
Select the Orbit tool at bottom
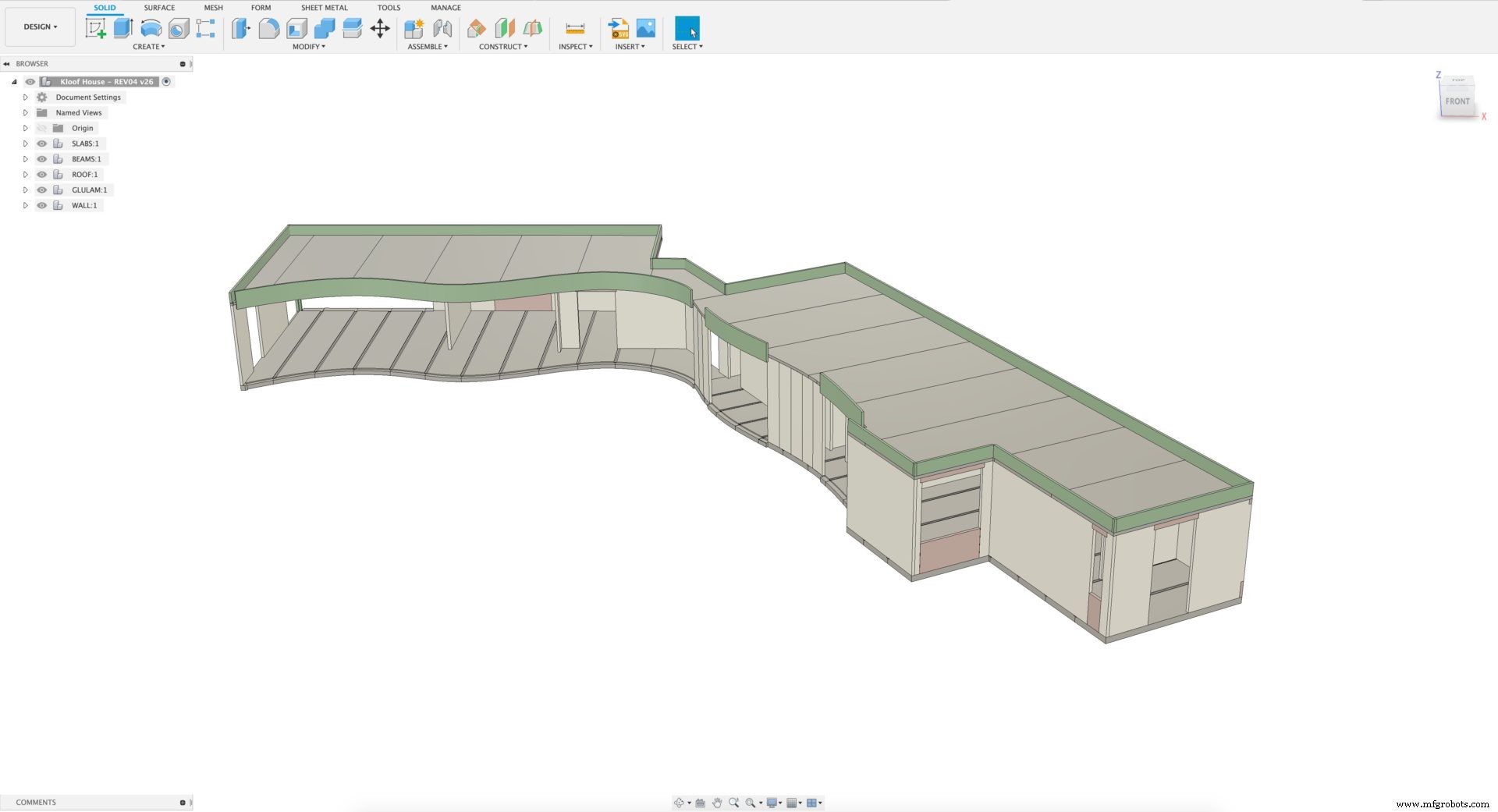pyautogui.click(x=680, y=802)
